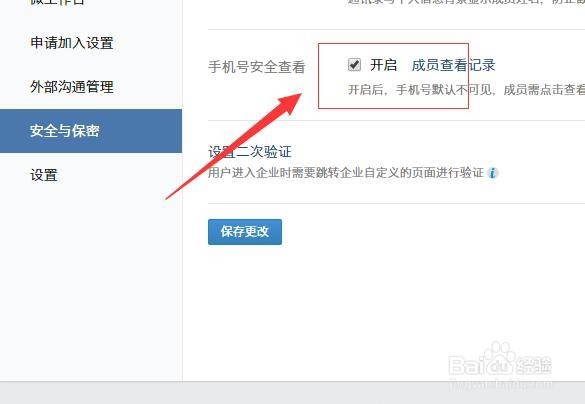Open 申请加入设置 in the sidebar
585x404 pixels.
72,43
